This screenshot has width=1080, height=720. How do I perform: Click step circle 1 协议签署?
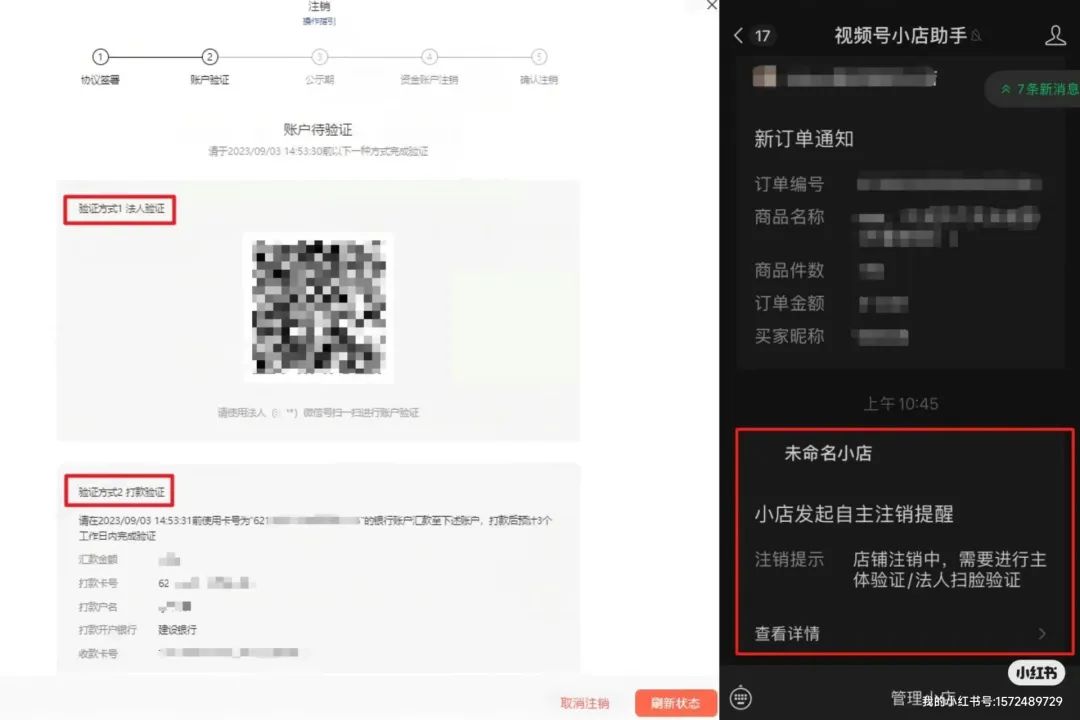pyautogui.click(x=100, y=57)
